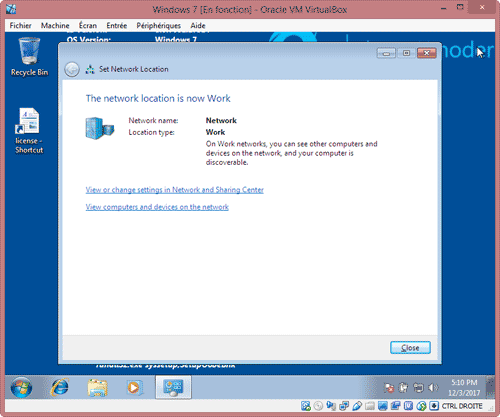Click VirtualBox display indicator
The width and height of the screenshot is (500, 417).
383,406
